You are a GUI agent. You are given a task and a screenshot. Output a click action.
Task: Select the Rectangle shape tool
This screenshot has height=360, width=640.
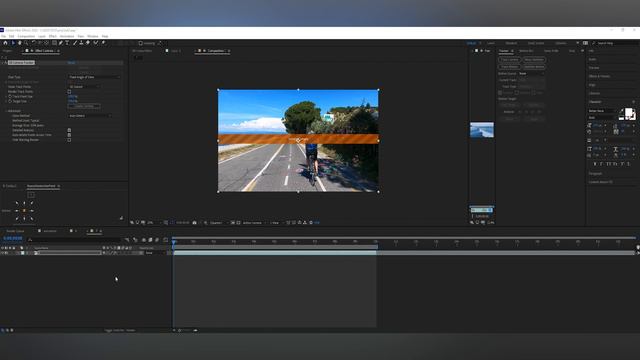(54, 43)
